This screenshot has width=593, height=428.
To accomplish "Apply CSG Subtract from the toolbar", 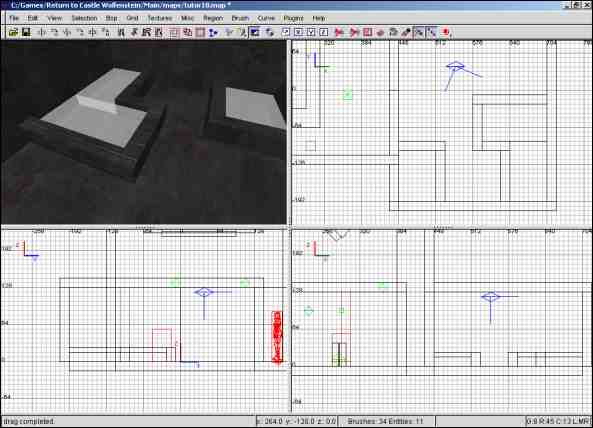I will pyautogui.click(x=174, y=33).
